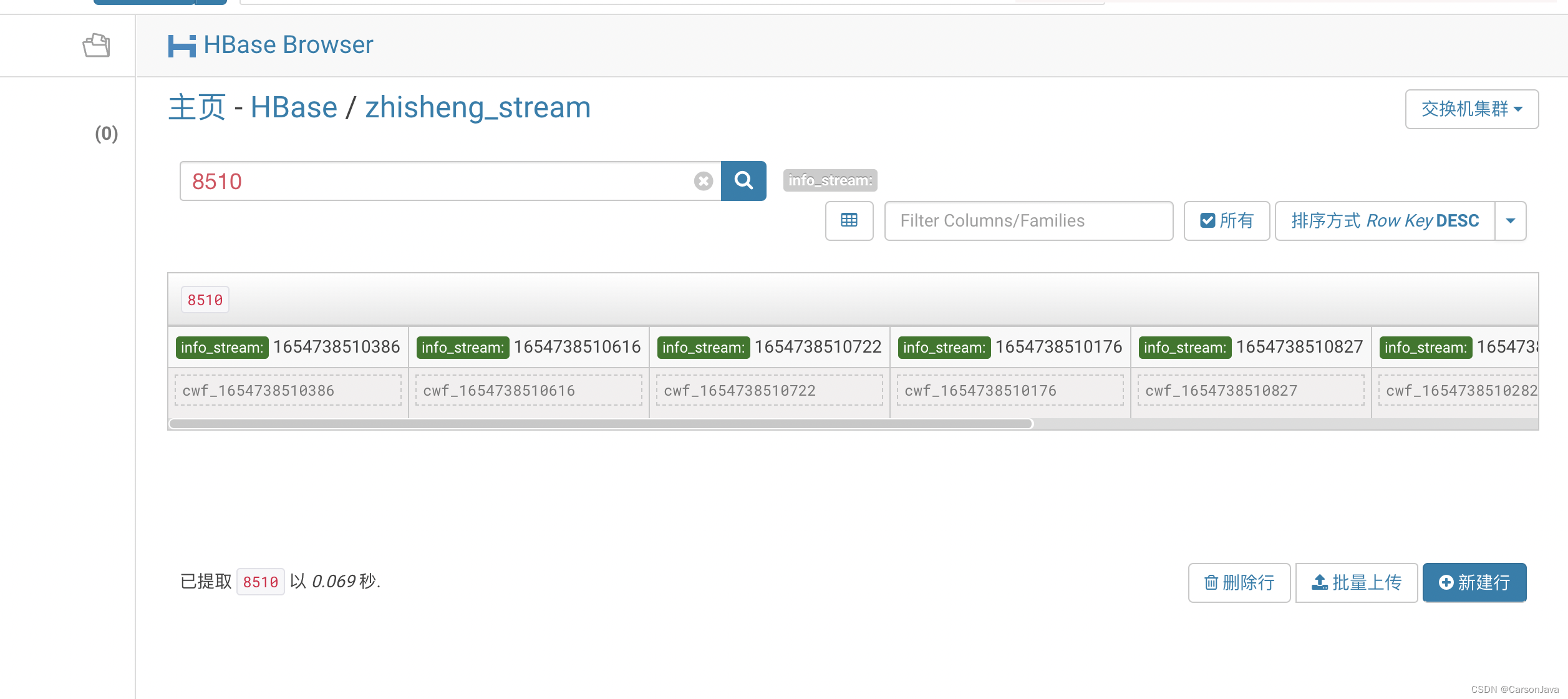Click the HBase Browser logo icon
Viewport: 1568px width, 699px height.
tap(181, 46)
